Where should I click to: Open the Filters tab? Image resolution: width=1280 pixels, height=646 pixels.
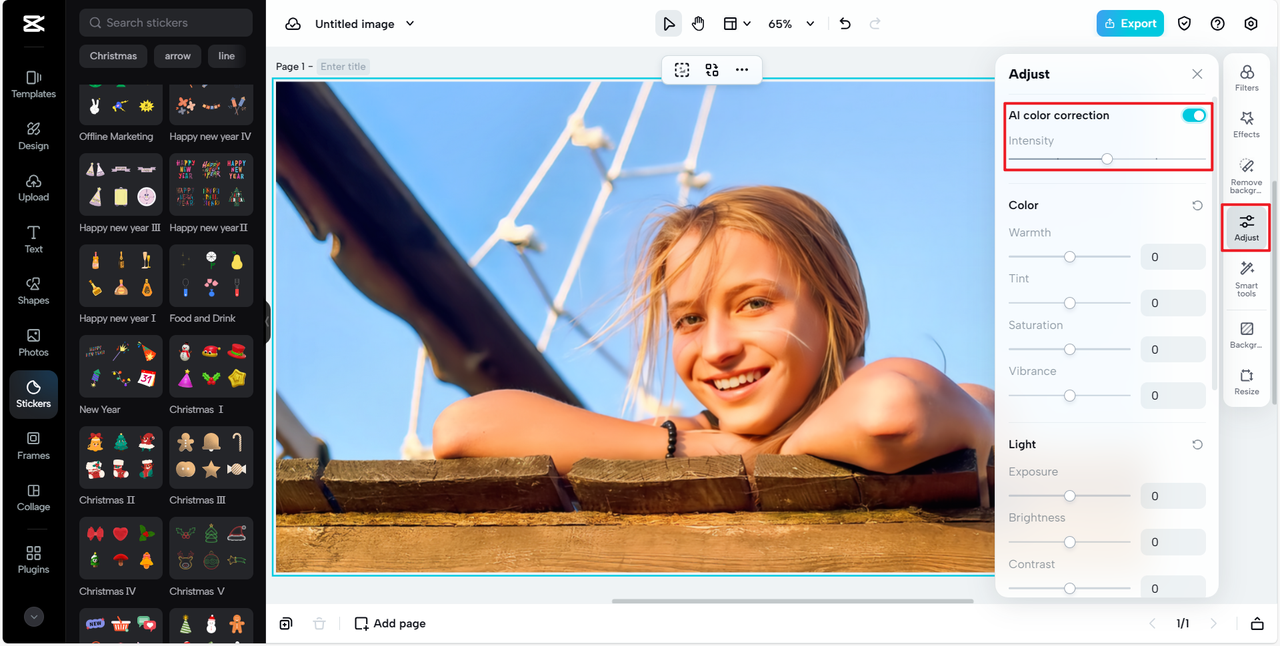click(1247, 78)
